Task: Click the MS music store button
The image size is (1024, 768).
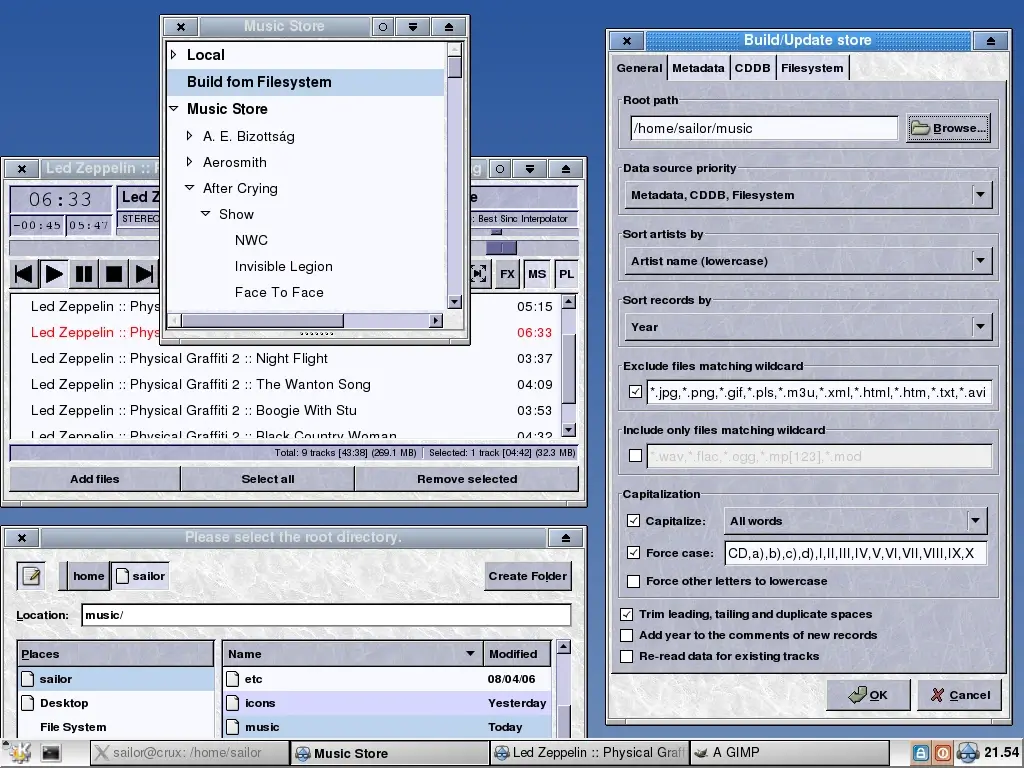Action: coord(537,274)
